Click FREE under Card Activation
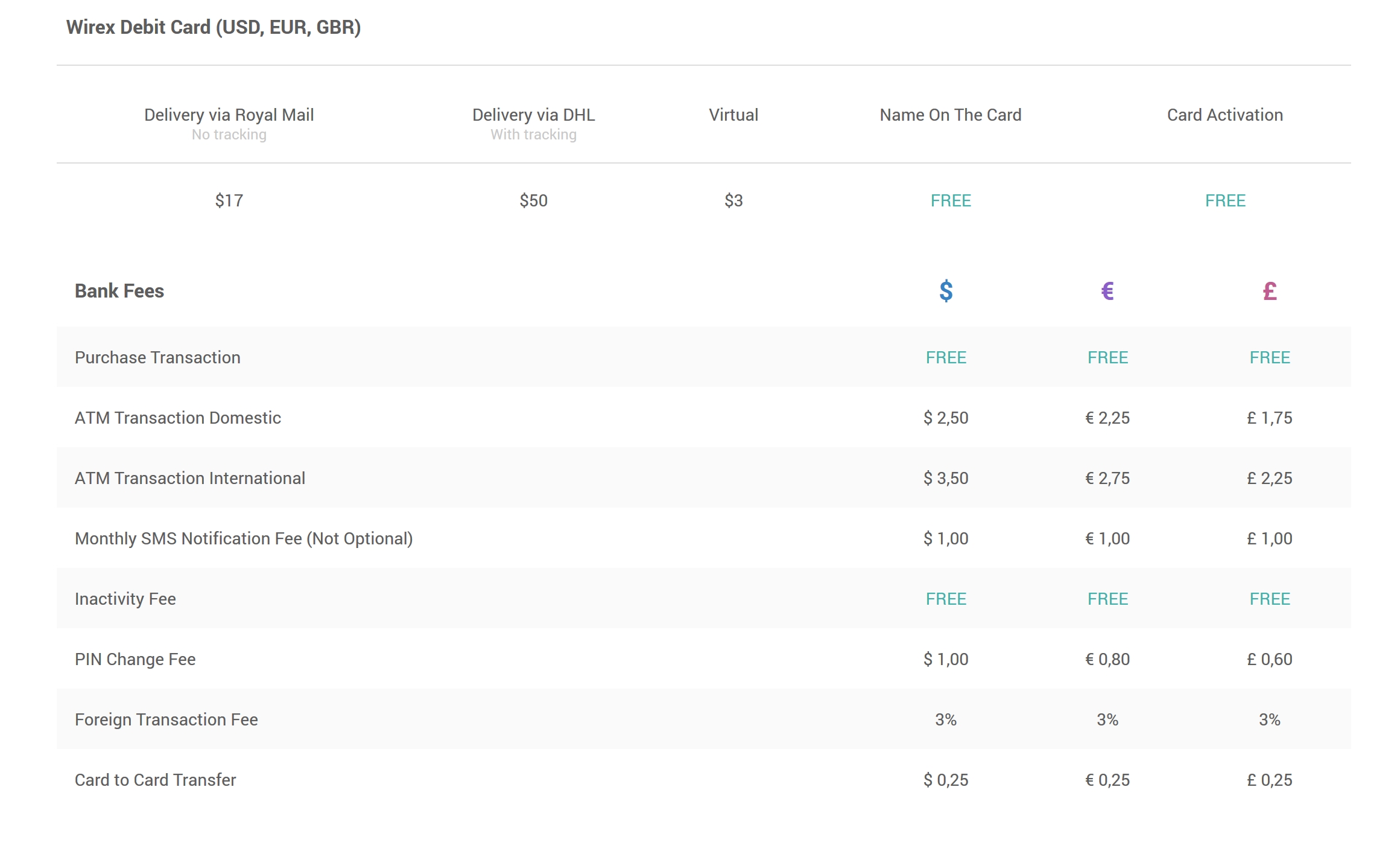 (1225, 200)
